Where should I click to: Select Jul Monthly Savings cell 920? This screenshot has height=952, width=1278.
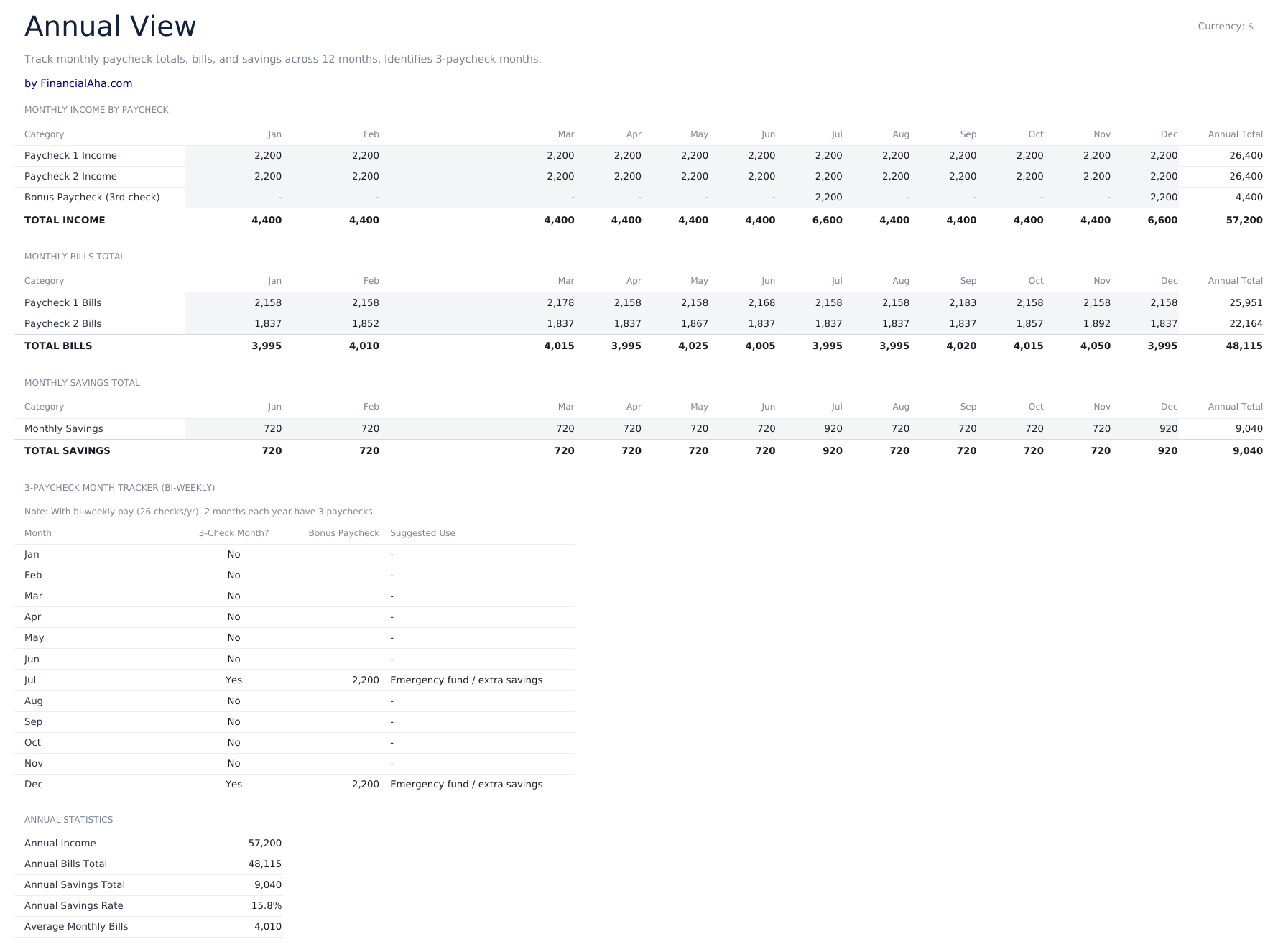pyautogui.click(x=833, y=429)
